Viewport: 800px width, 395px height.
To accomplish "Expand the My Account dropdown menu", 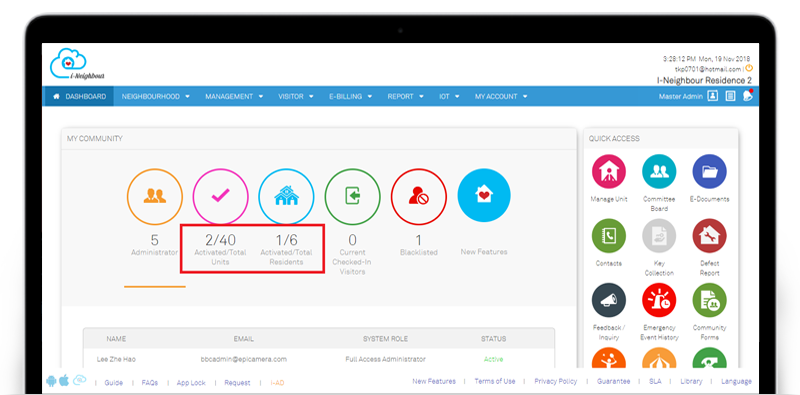I will tap(501, 96).
